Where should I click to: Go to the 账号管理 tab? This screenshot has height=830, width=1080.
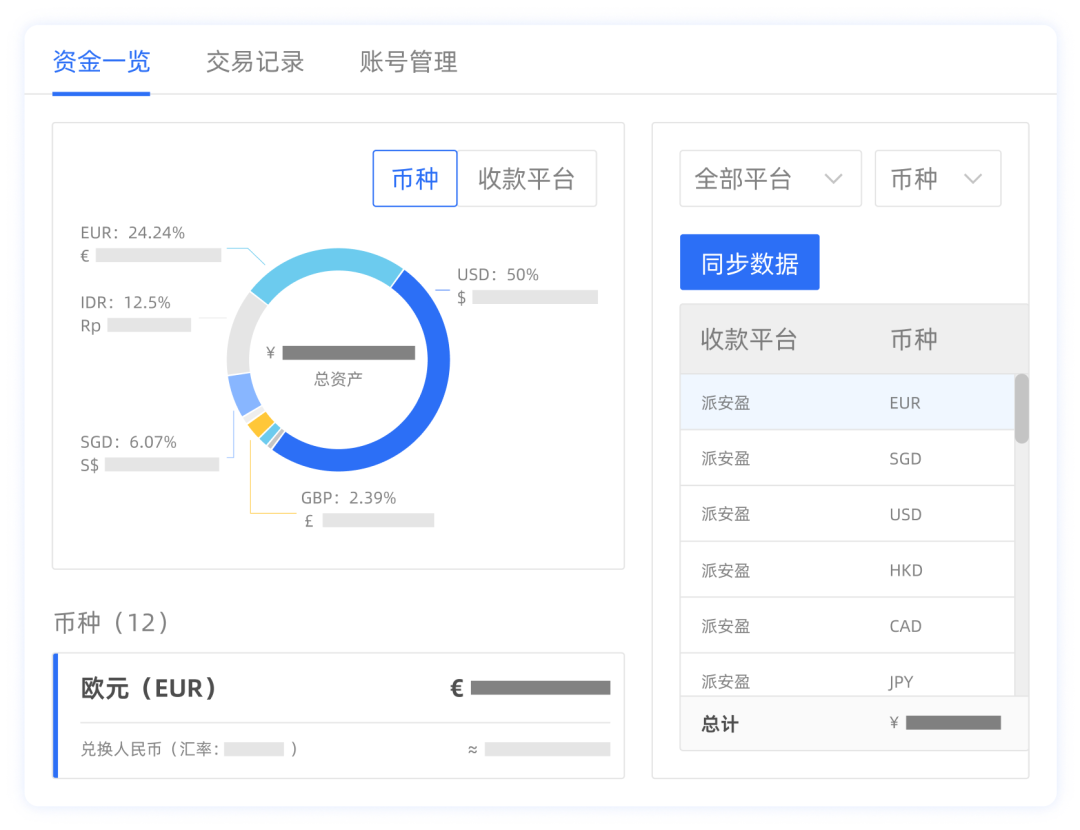coord(408,62)
